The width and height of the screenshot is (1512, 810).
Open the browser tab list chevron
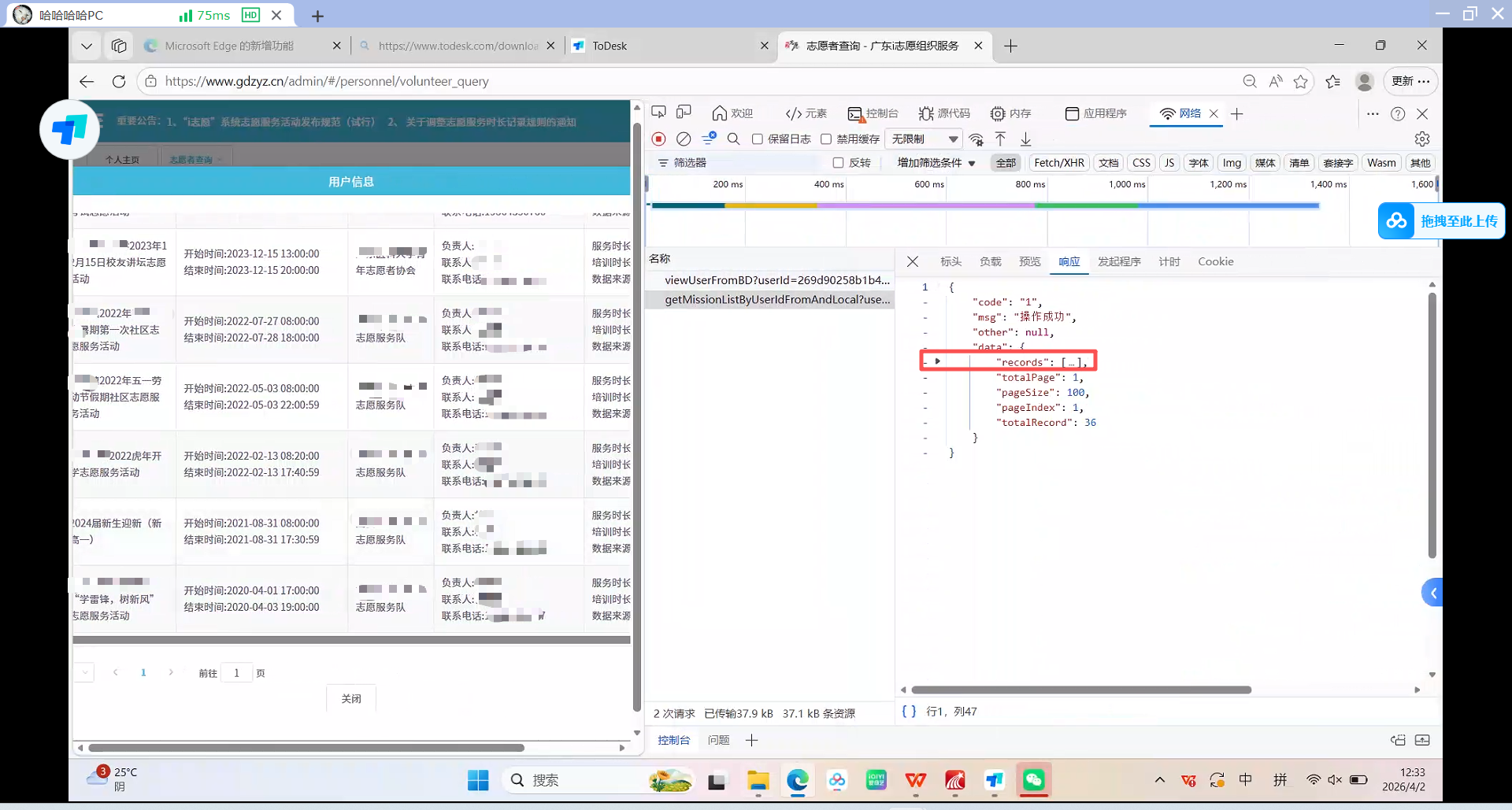pos(87,46)
